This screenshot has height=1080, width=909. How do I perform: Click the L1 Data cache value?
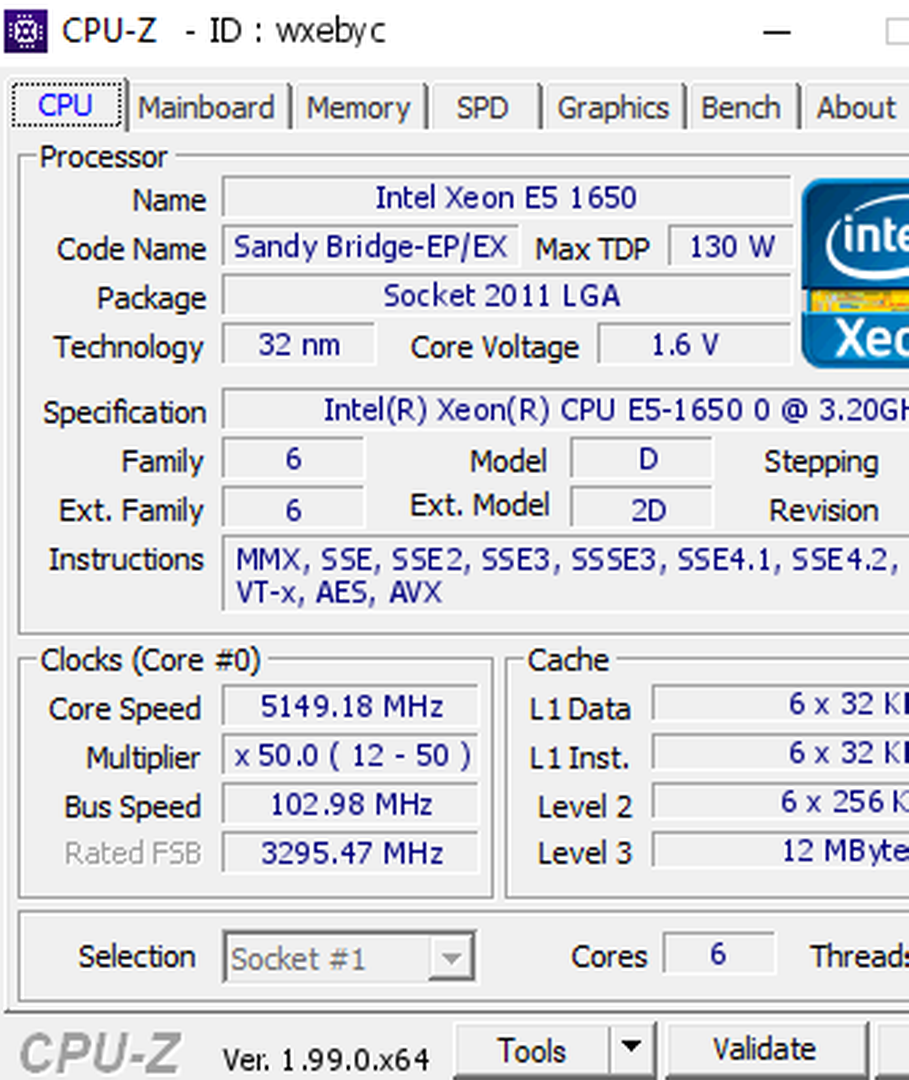coord(781,703)
